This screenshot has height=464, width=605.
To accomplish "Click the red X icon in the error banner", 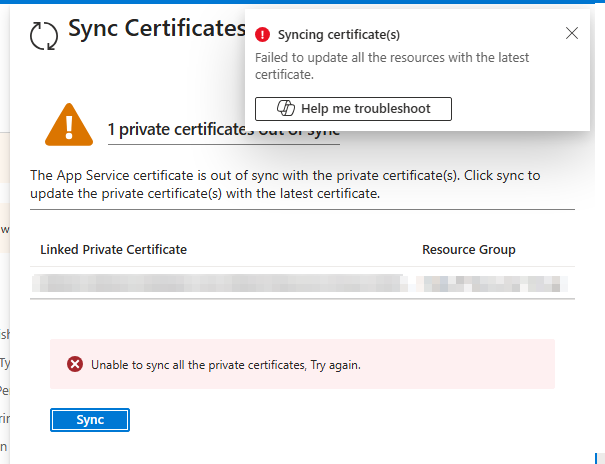I will (x=75, y=365).
